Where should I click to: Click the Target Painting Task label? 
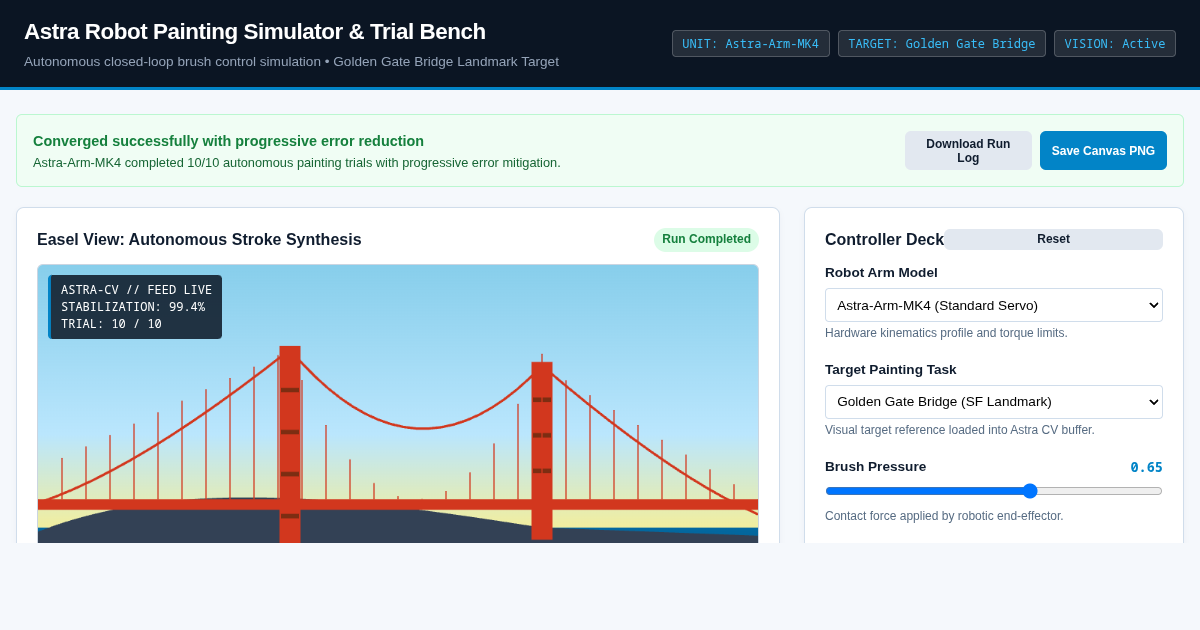point(891,370)
